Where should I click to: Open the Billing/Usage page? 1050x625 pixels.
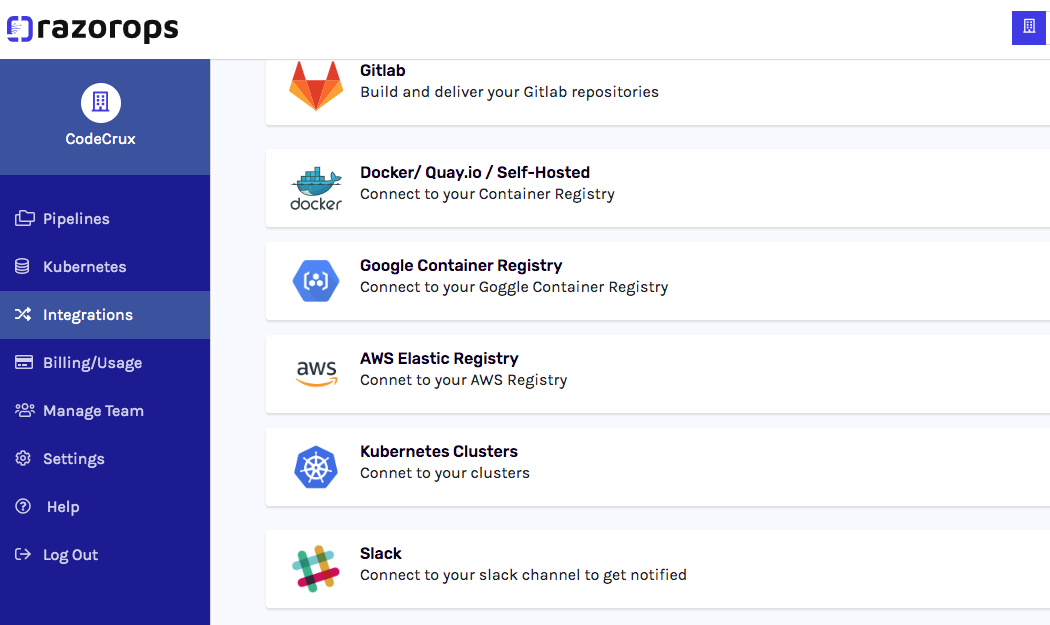tap(92, 363)
